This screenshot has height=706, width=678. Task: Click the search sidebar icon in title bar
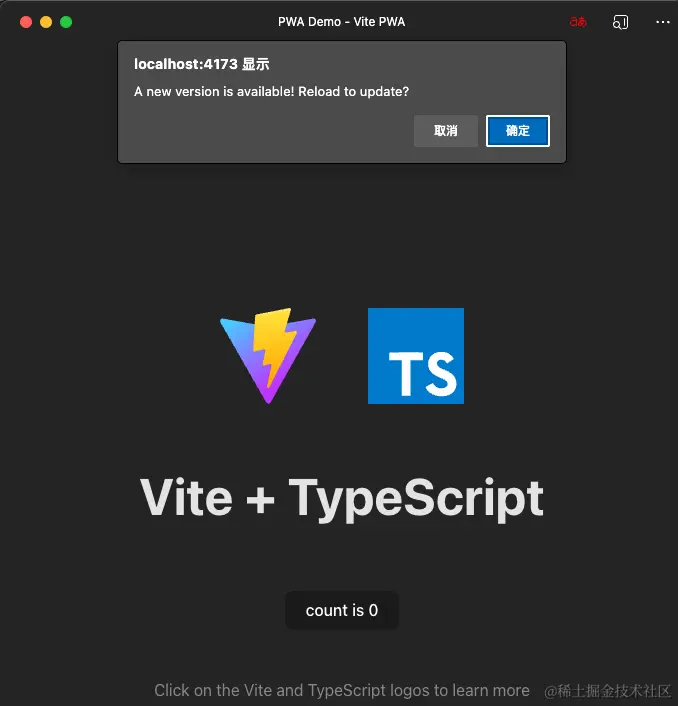tap(620, 22)
